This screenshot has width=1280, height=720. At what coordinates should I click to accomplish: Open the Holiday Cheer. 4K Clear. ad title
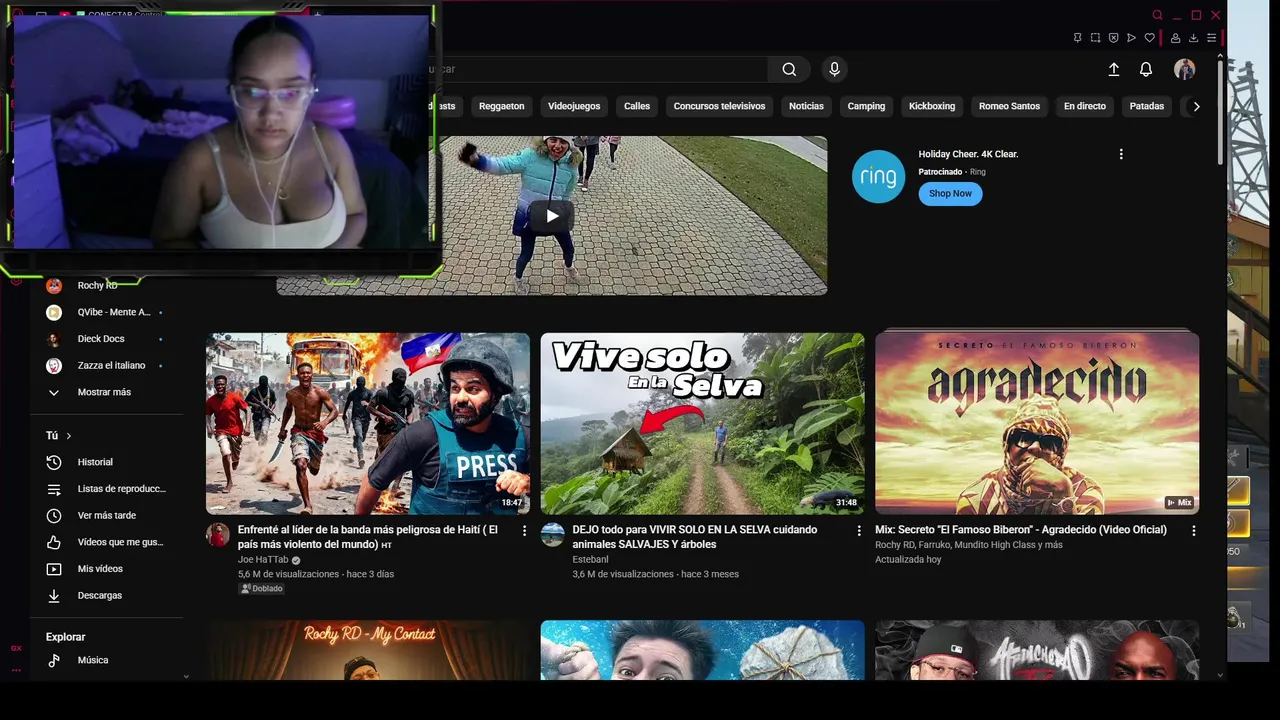(968, 154)
